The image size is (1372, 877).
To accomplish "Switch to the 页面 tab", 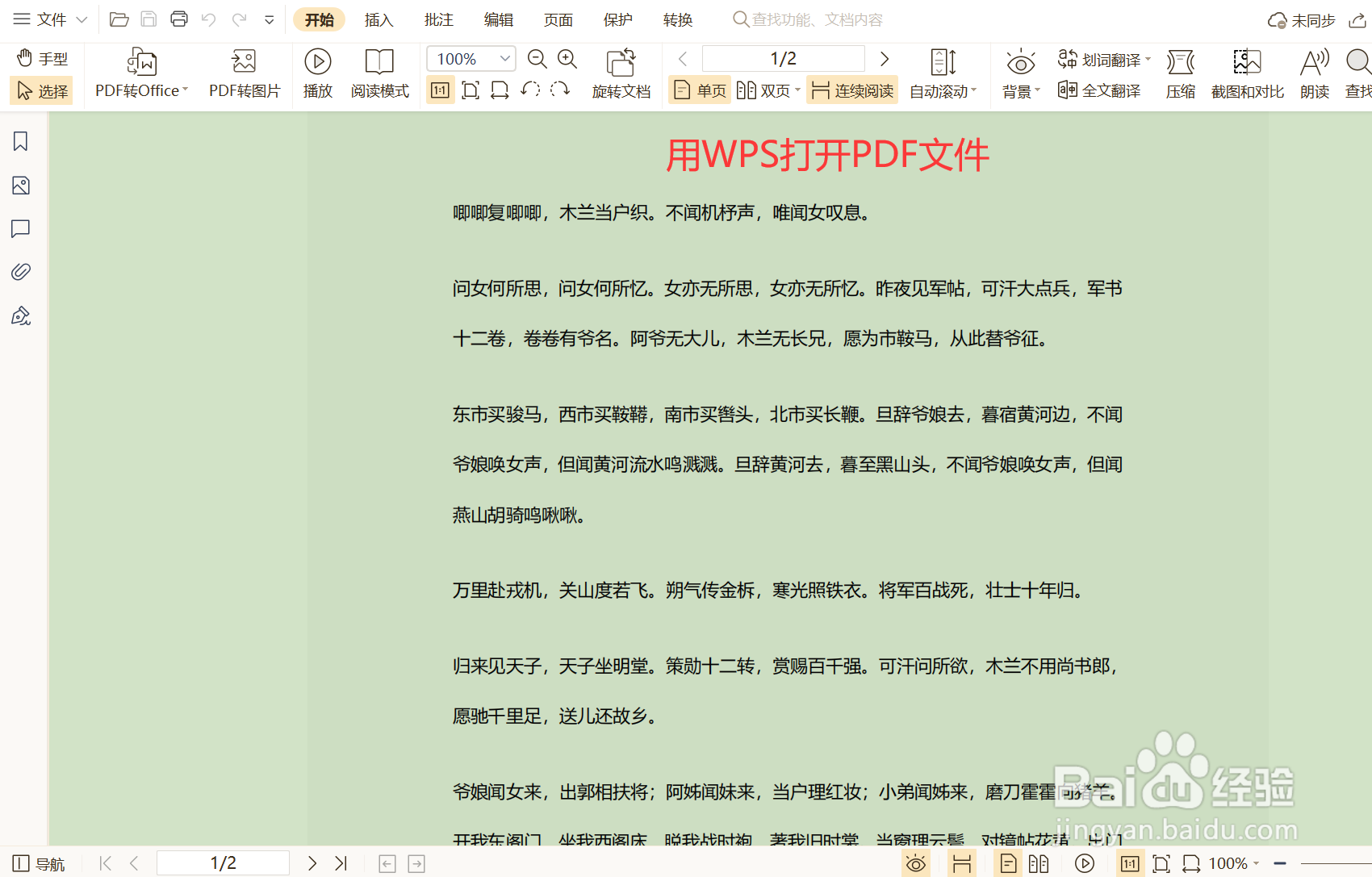I will tap(558, 19).
